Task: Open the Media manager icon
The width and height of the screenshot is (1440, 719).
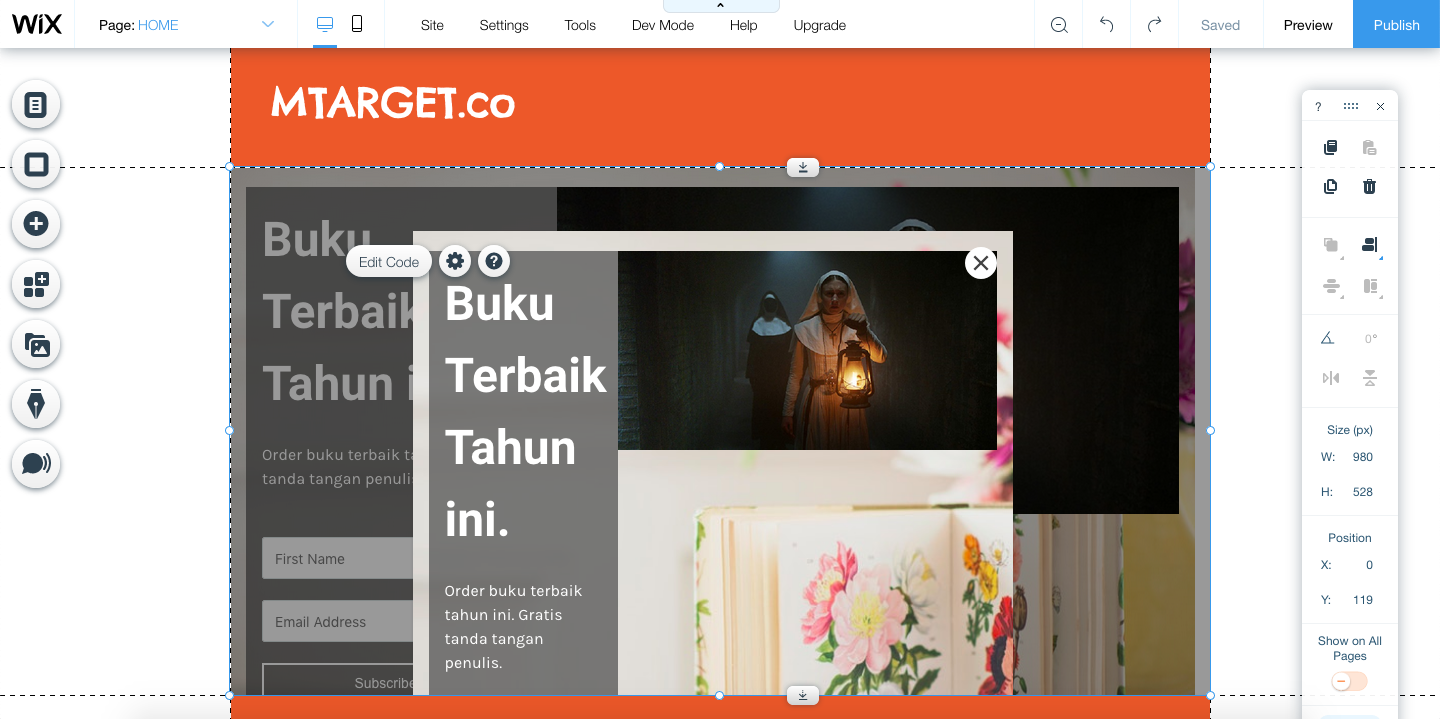Action: (36, 345)
